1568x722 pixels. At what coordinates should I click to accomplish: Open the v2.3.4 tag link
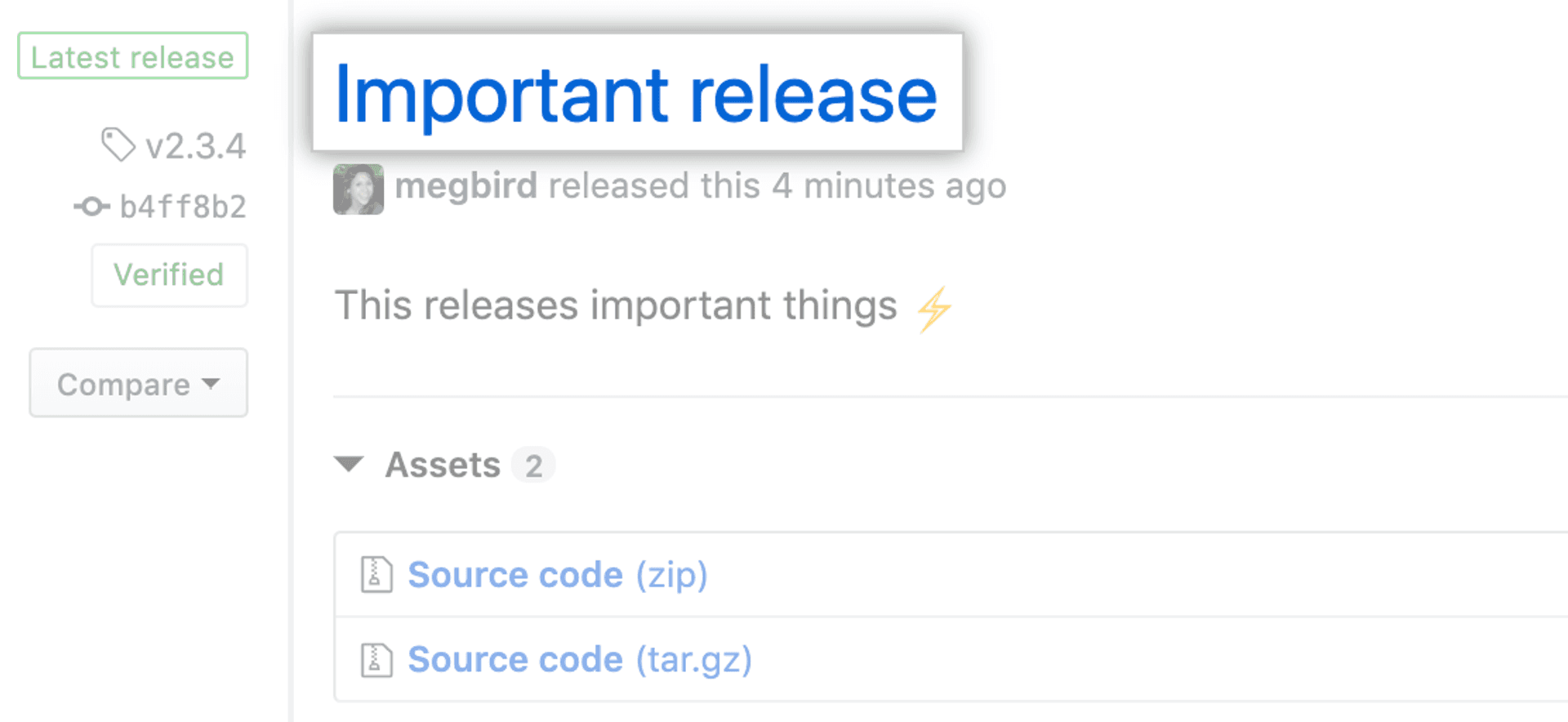pyautogui.click(x=195, y=147)
